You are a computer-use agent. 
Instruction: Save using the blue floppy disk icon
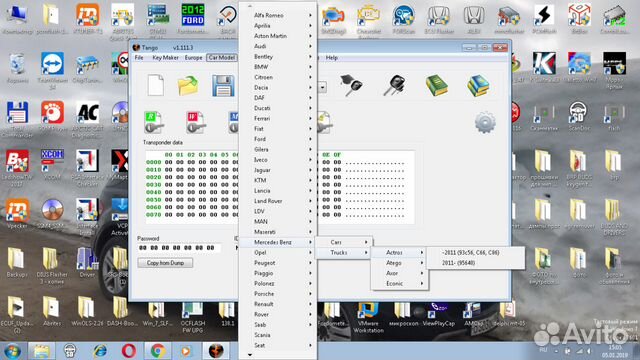[x=223, y=86]
